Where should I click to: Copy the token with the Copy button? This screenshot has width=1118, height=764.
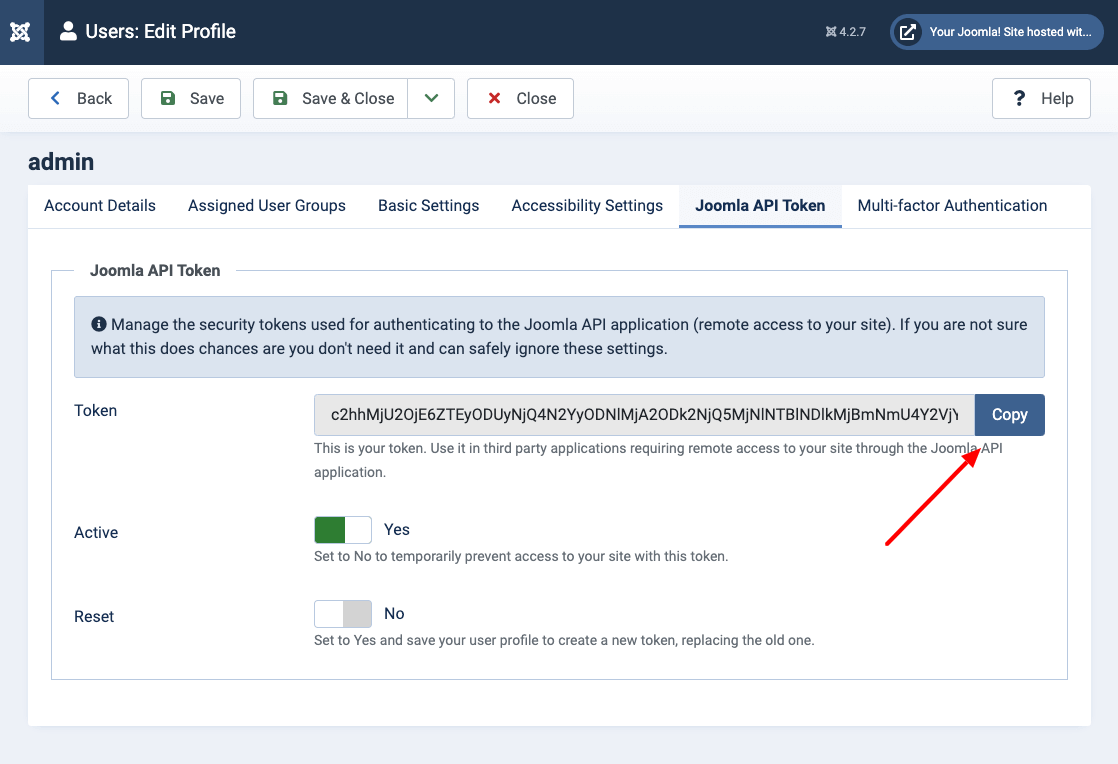coord(1010,415)
